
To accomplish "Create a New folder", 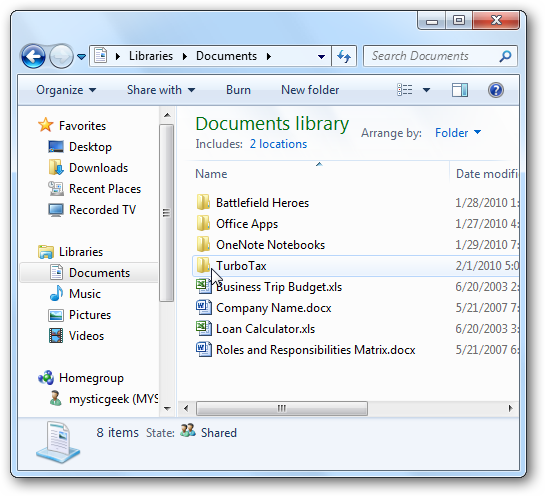I will [310, 90].
